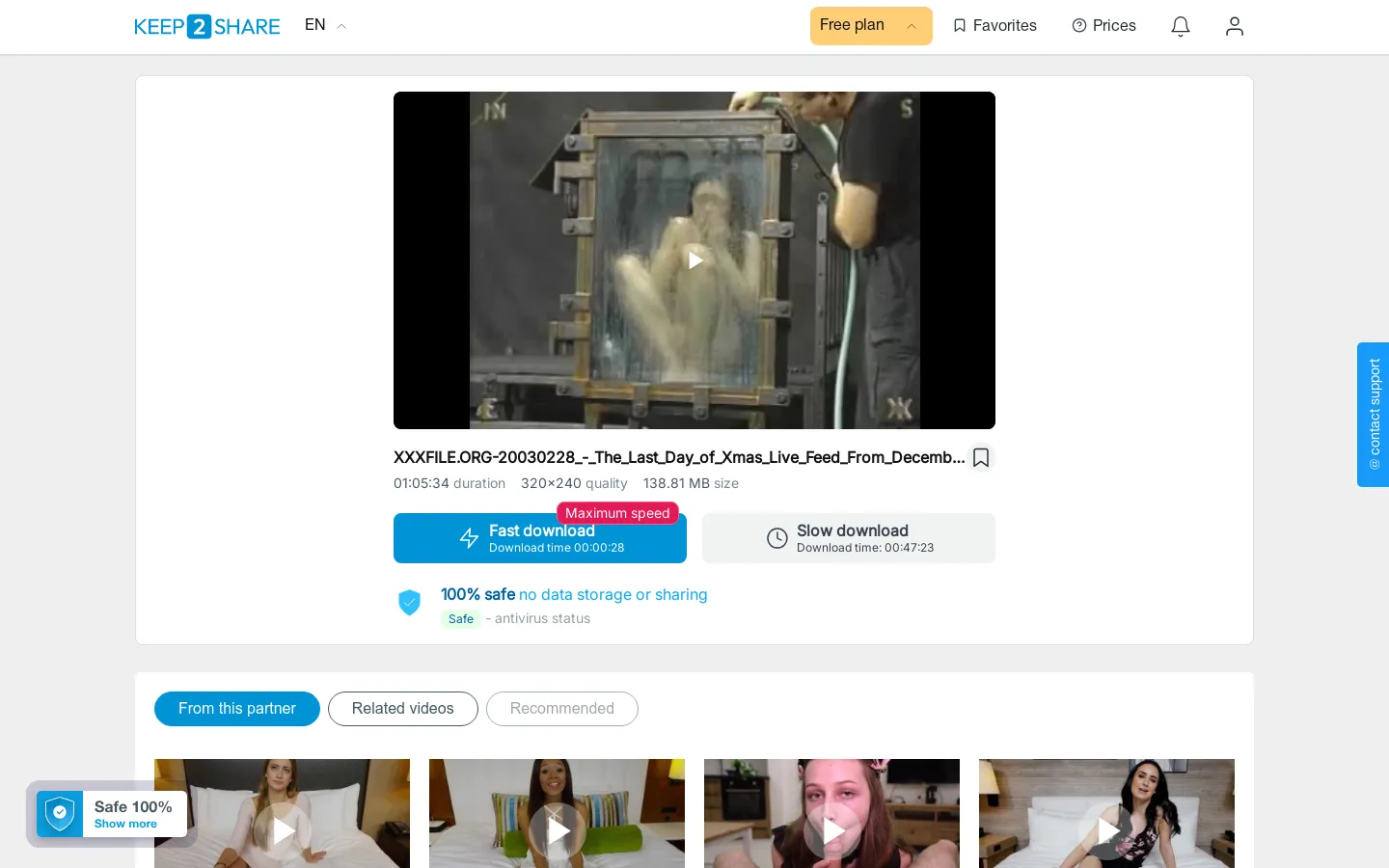Open the user account icon
The width and height of the screenshot is (1389, 868).
pos(1235,26)
